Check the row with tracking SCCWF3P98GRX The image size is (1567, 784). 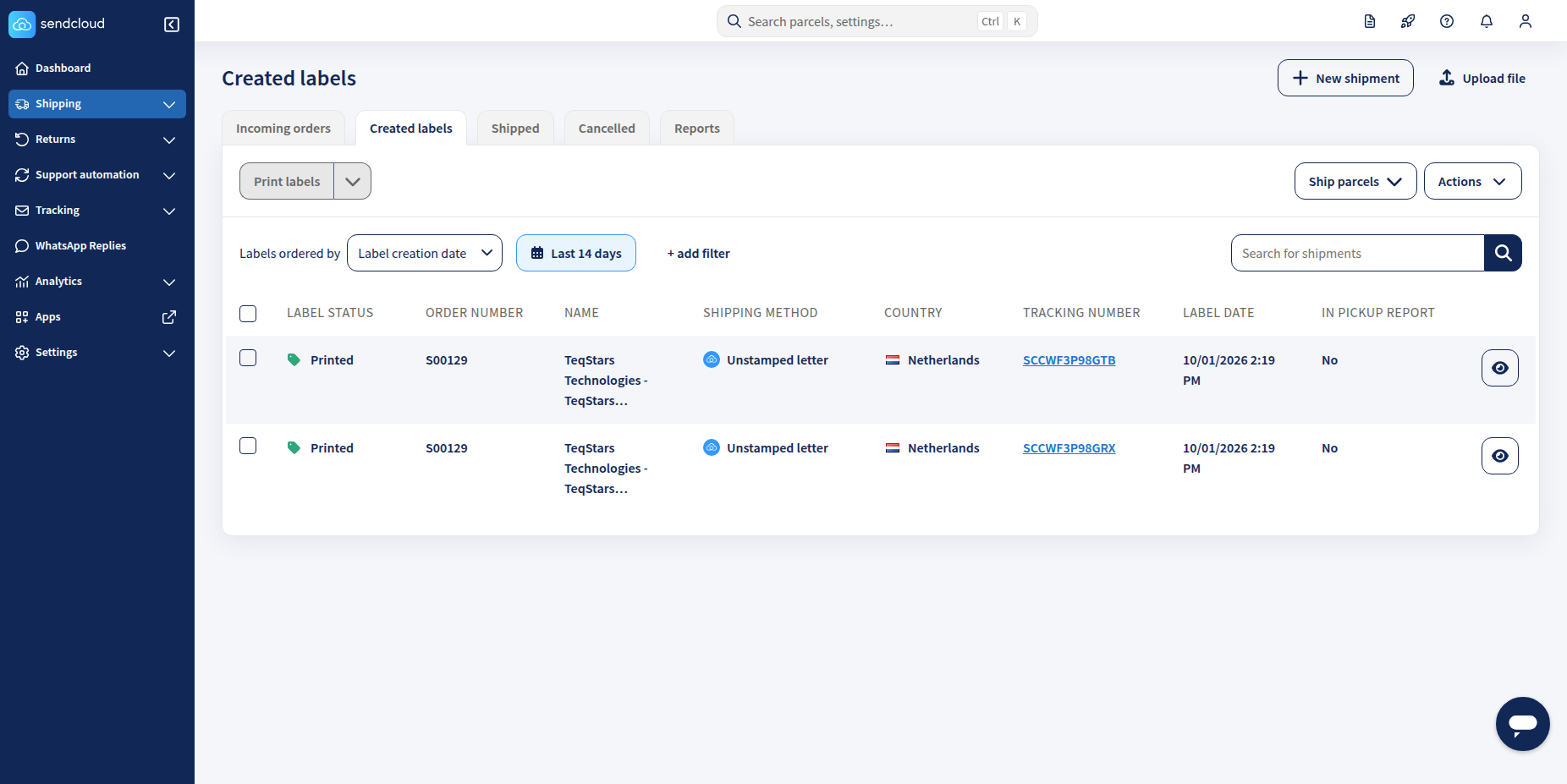tap(248, 446)
